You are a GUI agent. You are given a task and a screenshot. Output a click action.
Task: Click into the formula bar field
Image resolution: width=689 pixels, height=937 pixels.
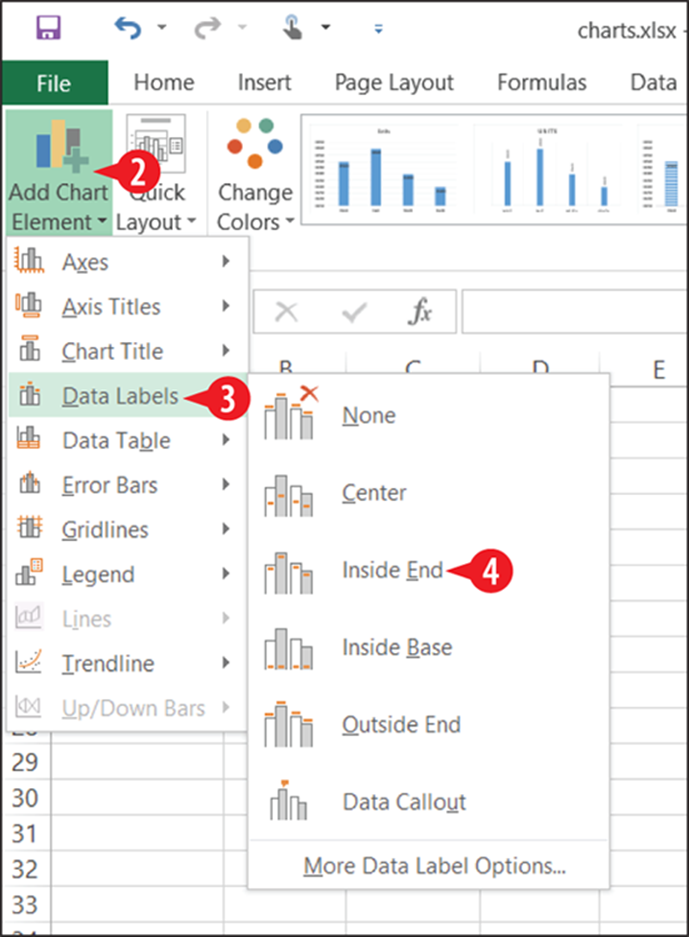point(575,311)
